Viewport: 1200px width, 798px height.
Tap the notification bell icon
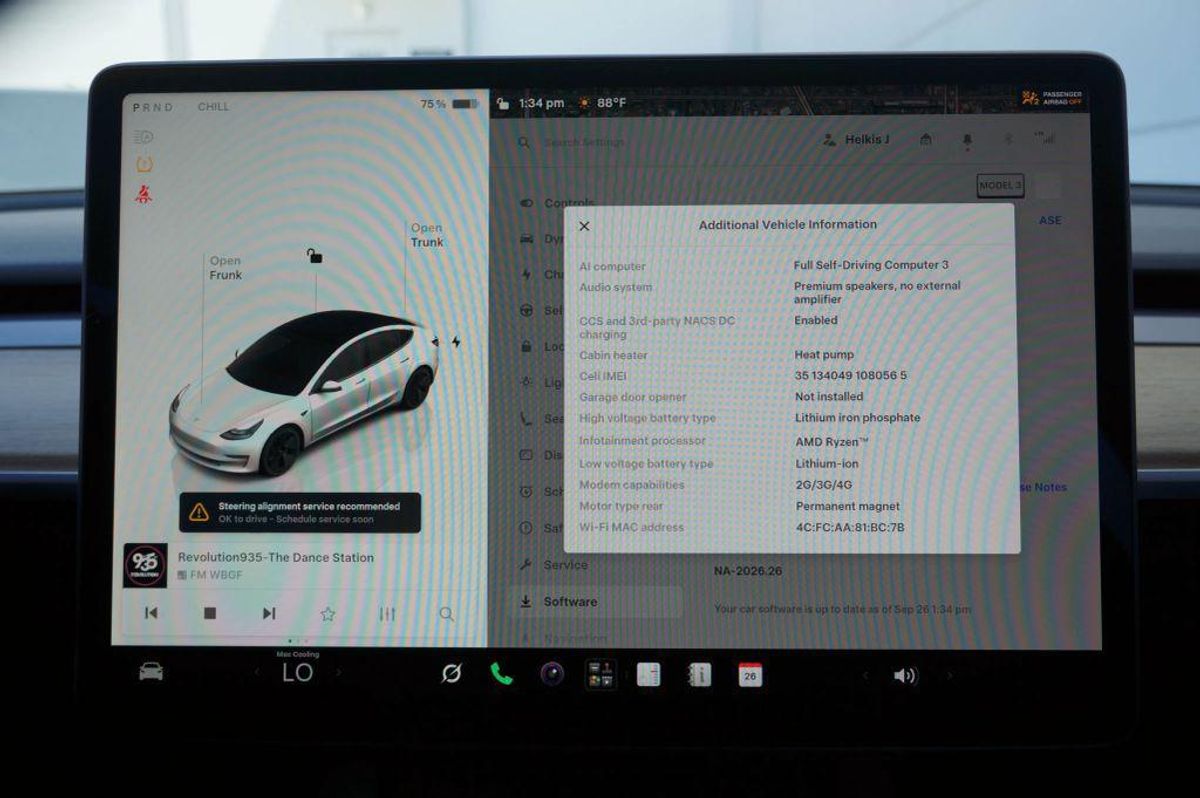(x=967, y=141)
